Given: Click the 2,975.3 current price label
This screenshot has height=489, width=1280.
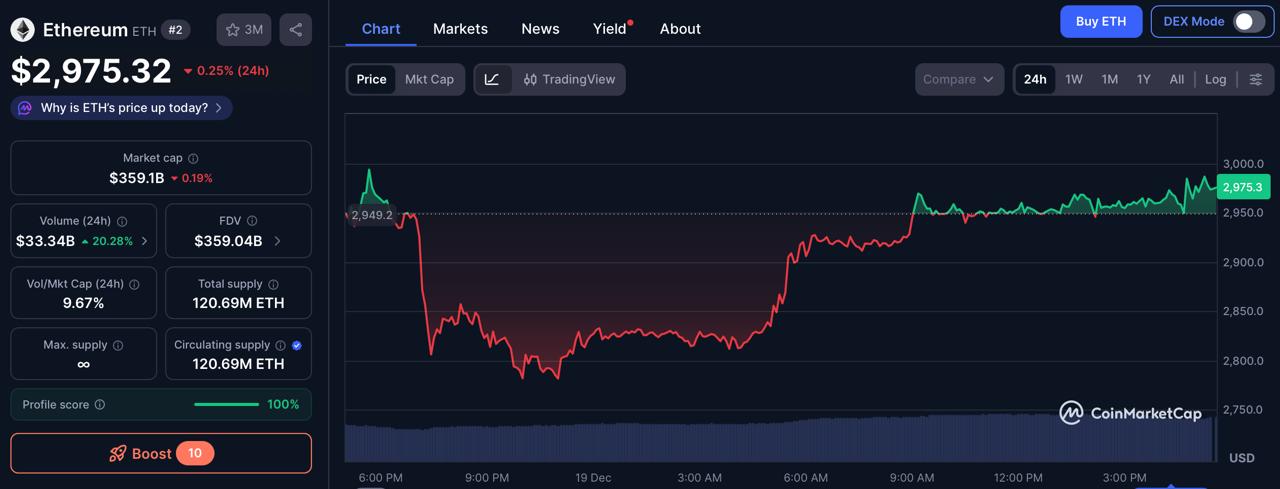Looking at the screenshot, I should (x=1243, y=187).
